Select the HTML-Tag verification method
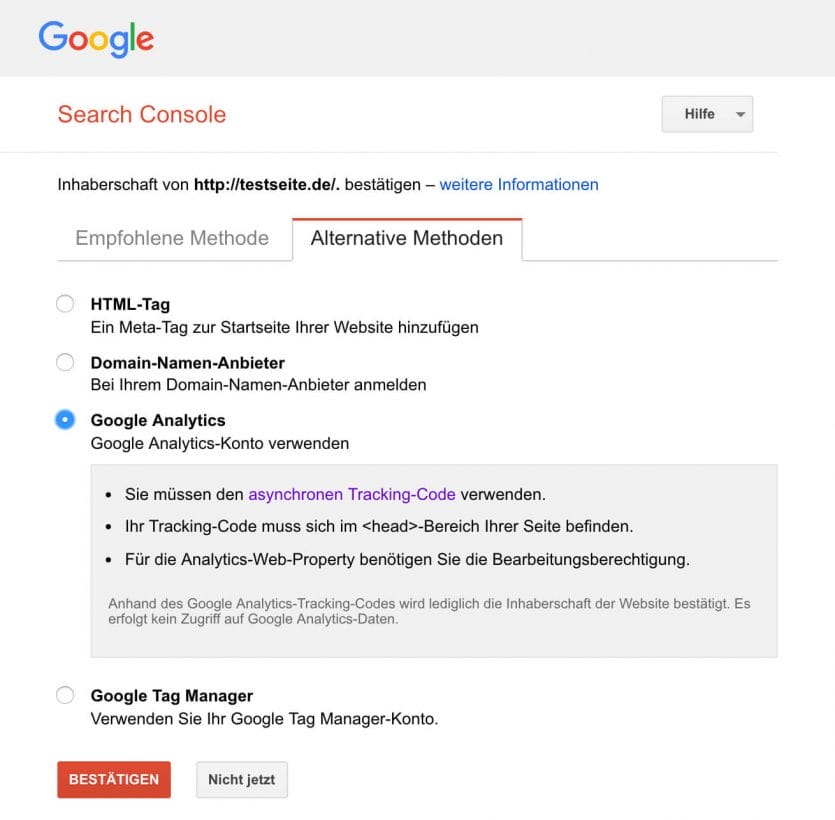This screenshot has width=835, height=820. (65, 303)
